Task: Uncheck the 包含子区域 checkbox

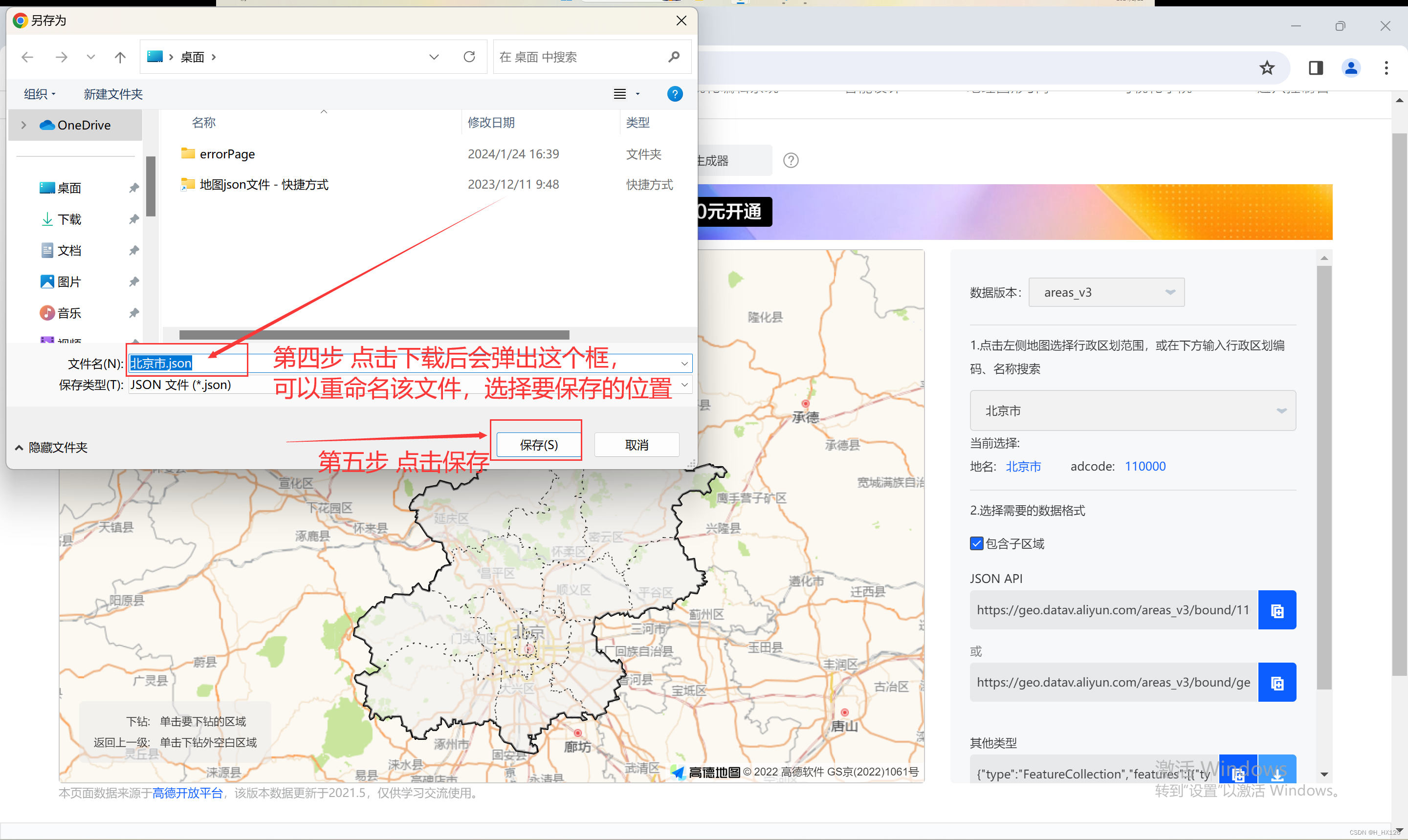Action: (976, 543)
